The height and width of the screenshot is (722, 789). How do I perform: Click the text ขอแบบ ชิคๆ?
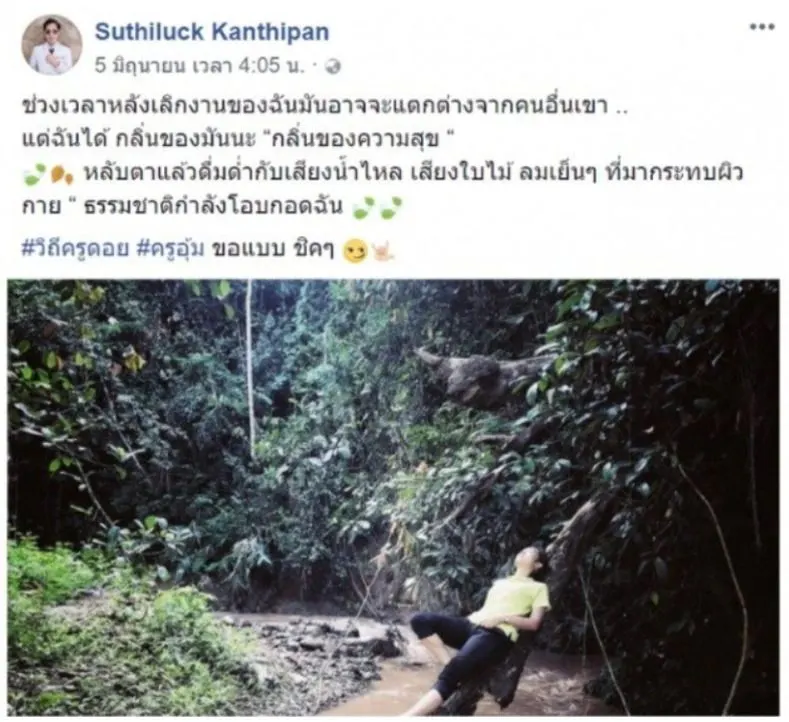coord(273,250)
